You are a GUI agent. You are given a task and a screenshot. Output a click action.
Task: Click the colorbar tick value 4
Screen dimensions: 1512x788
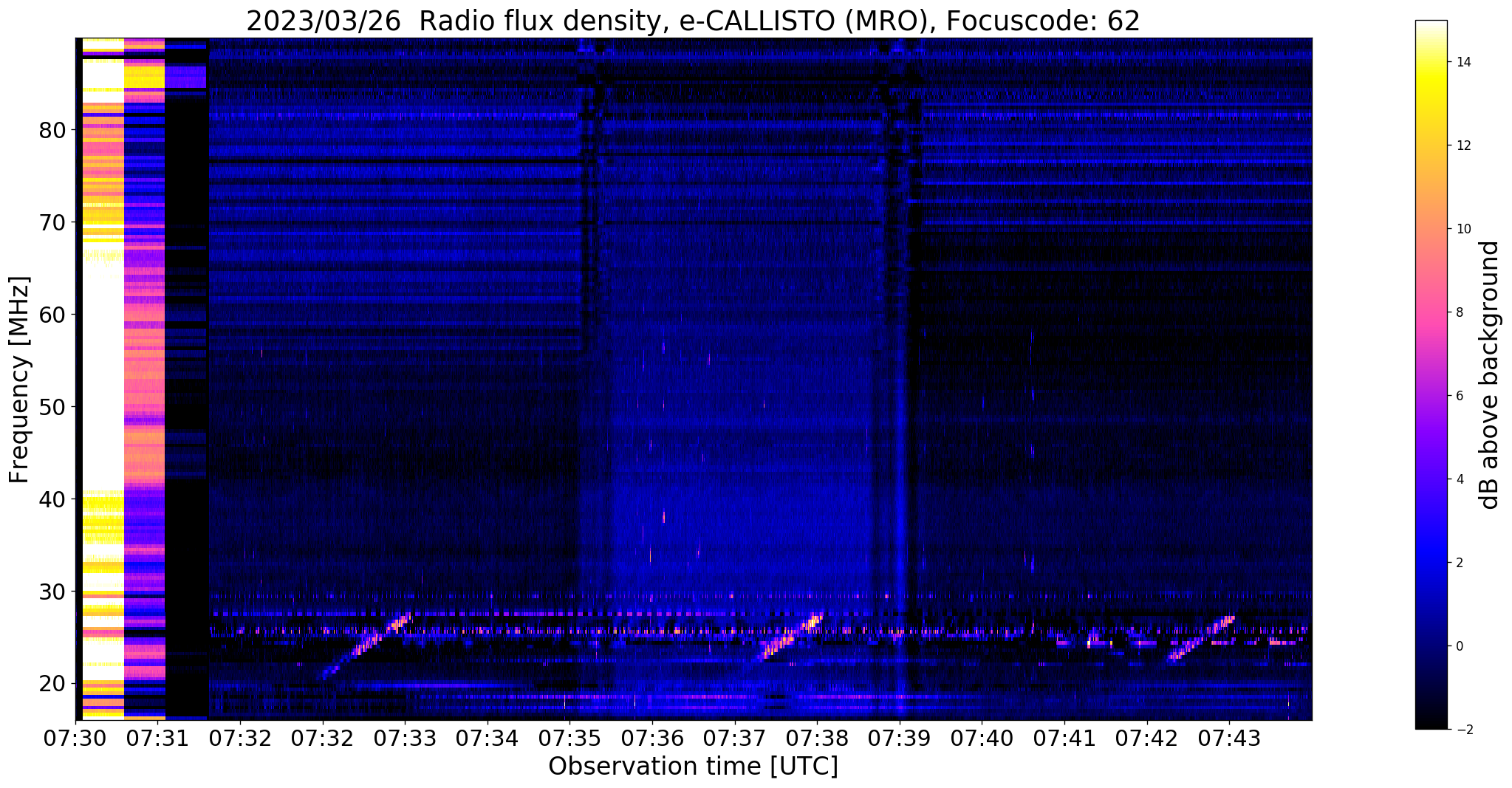coord(1460,480)
